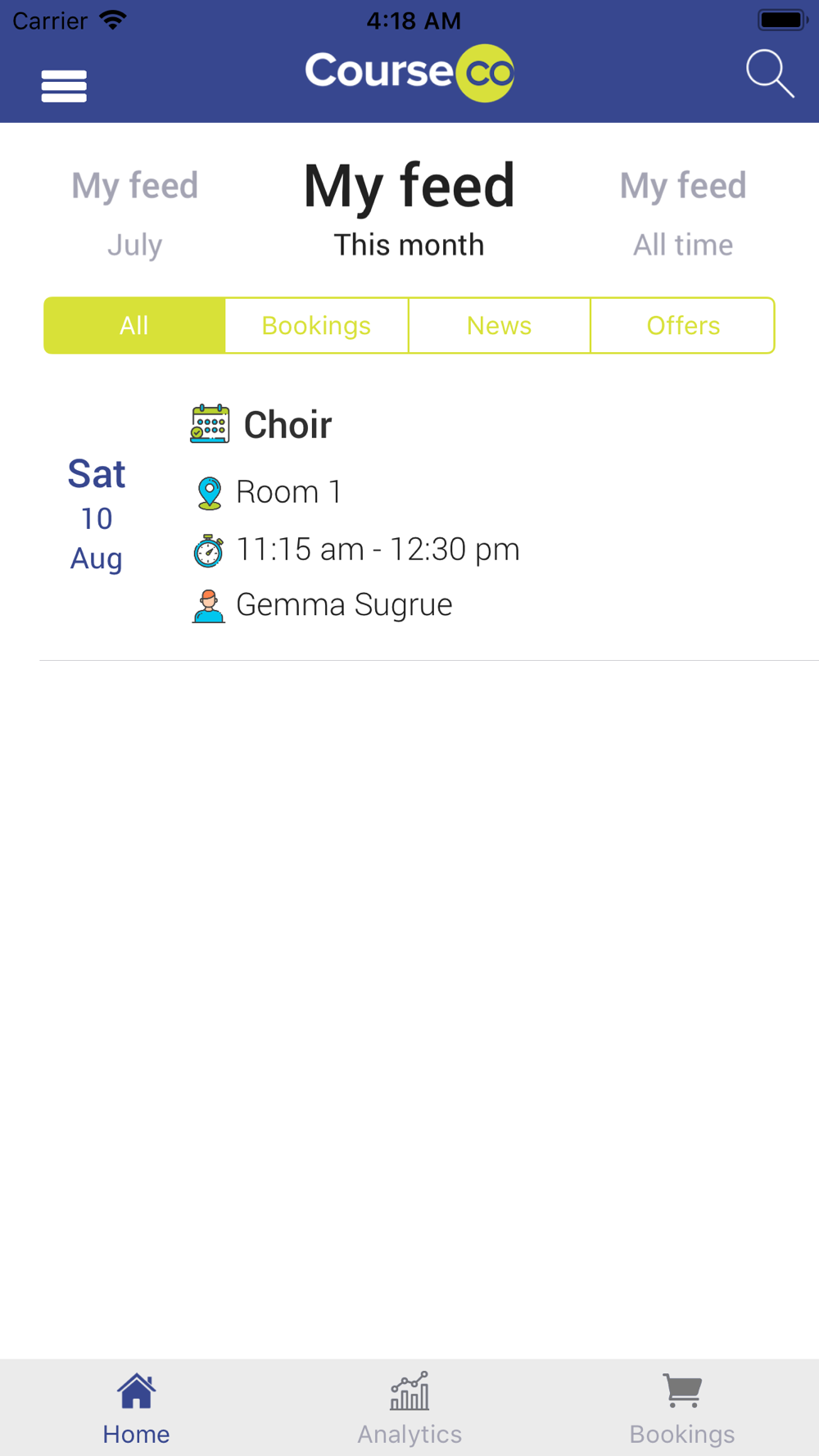
Task: Open the Choir booking title
Action: tap(287, 425)
